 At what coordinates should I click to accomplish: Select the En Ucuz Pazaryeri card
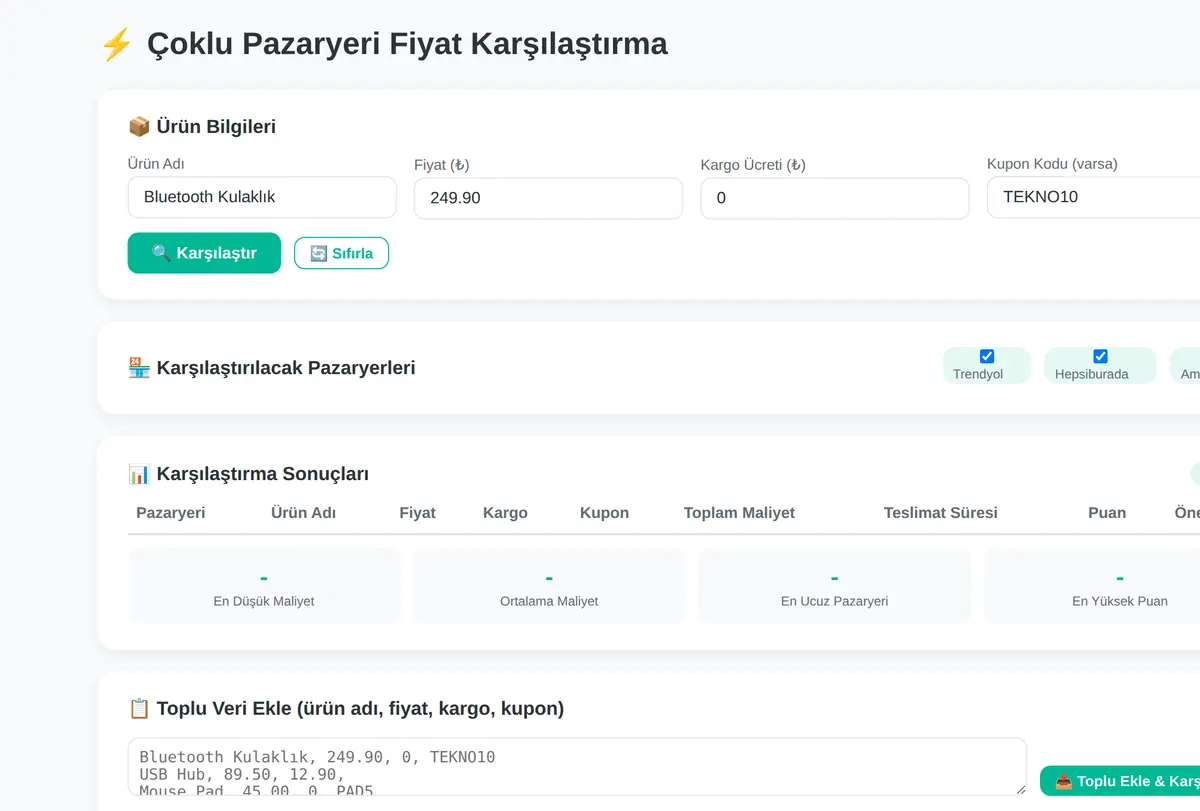835,586
